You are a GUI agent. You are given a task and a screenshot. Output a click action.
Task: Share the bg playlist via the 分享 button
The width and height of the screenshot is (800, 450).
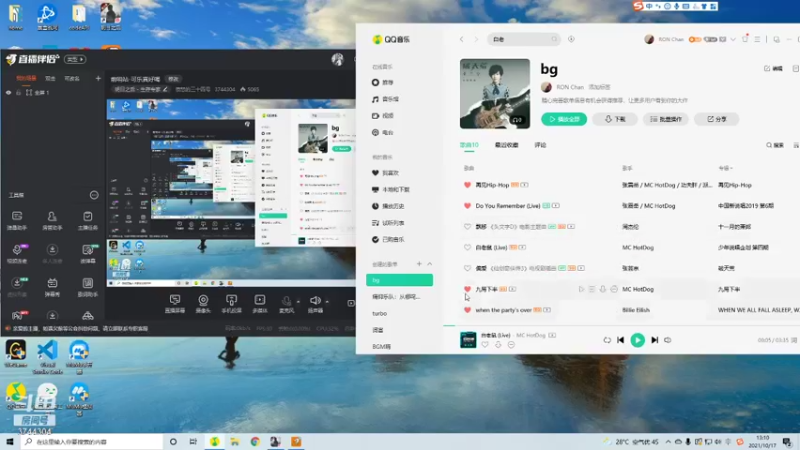716,119
